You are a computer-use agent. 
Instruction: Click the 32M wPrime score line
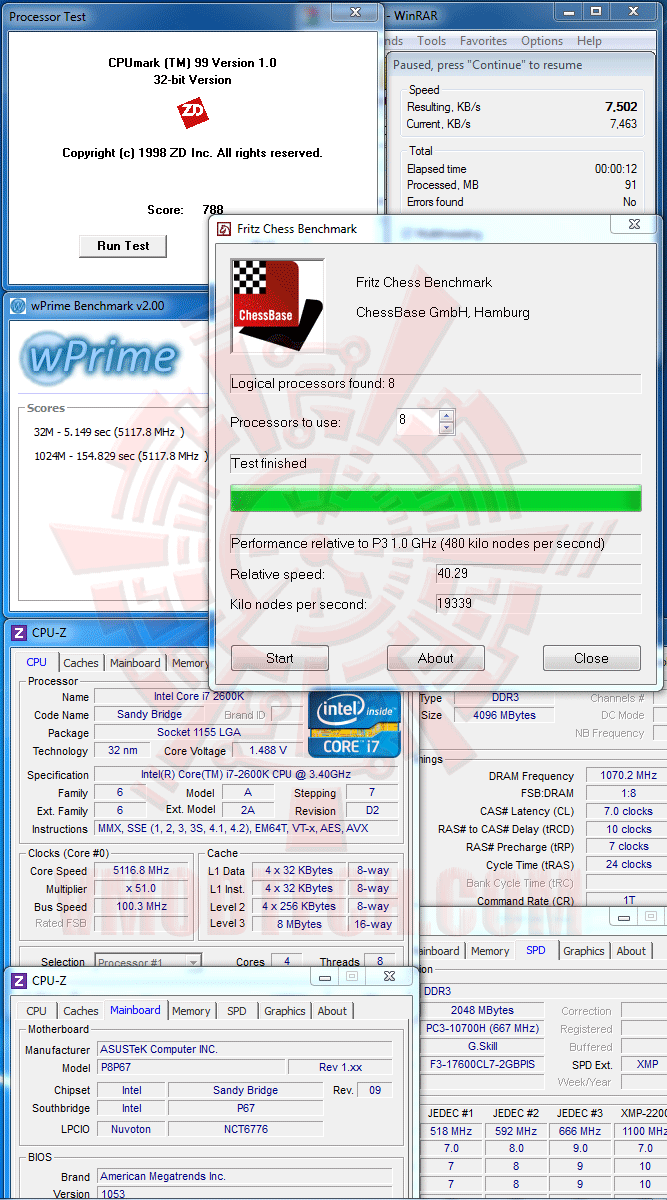tap(109, 432)
